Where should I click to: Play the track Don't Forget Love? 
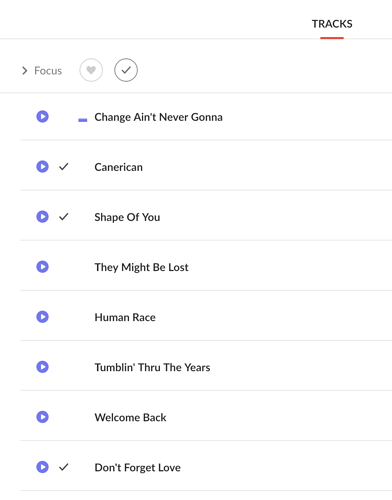pos(42,467)
